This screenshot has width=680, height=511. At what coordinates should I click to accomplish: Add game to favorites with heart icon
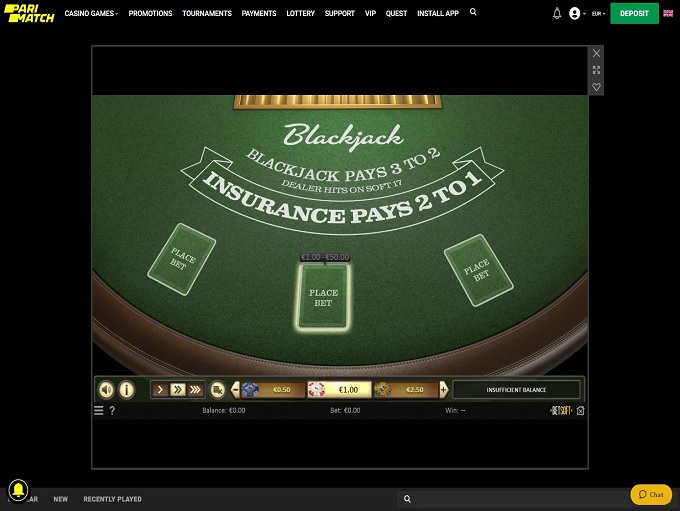pyautogui.click(x=597, y=87)
